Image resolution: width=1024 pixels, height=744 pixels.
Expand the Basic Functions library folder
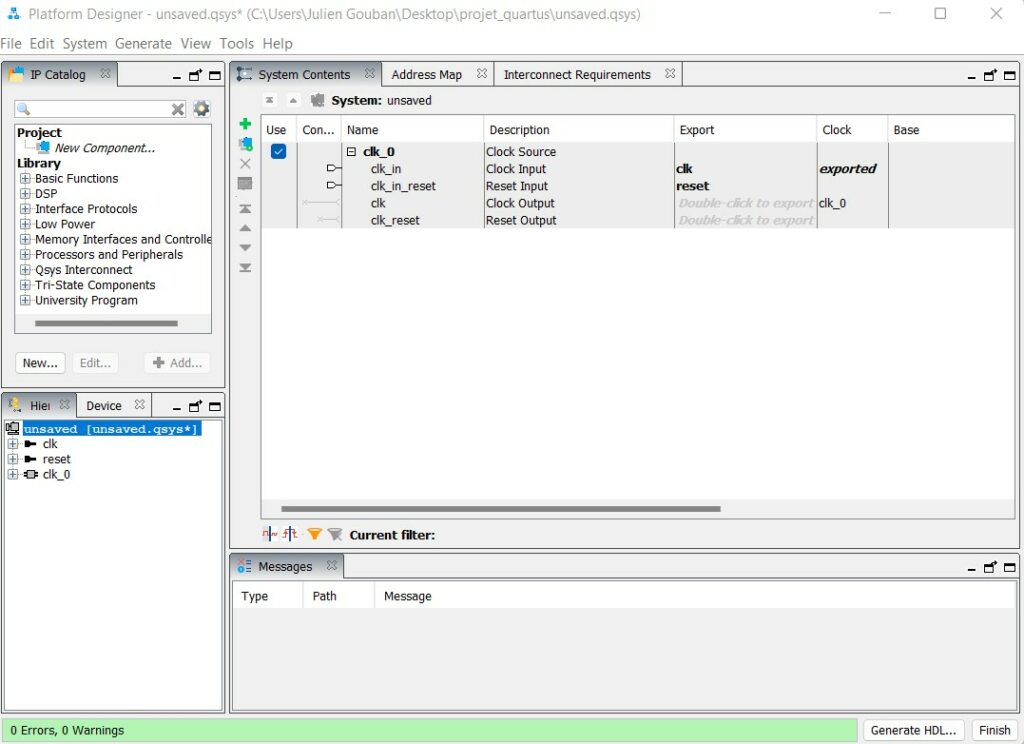click(x=25, y=179)
